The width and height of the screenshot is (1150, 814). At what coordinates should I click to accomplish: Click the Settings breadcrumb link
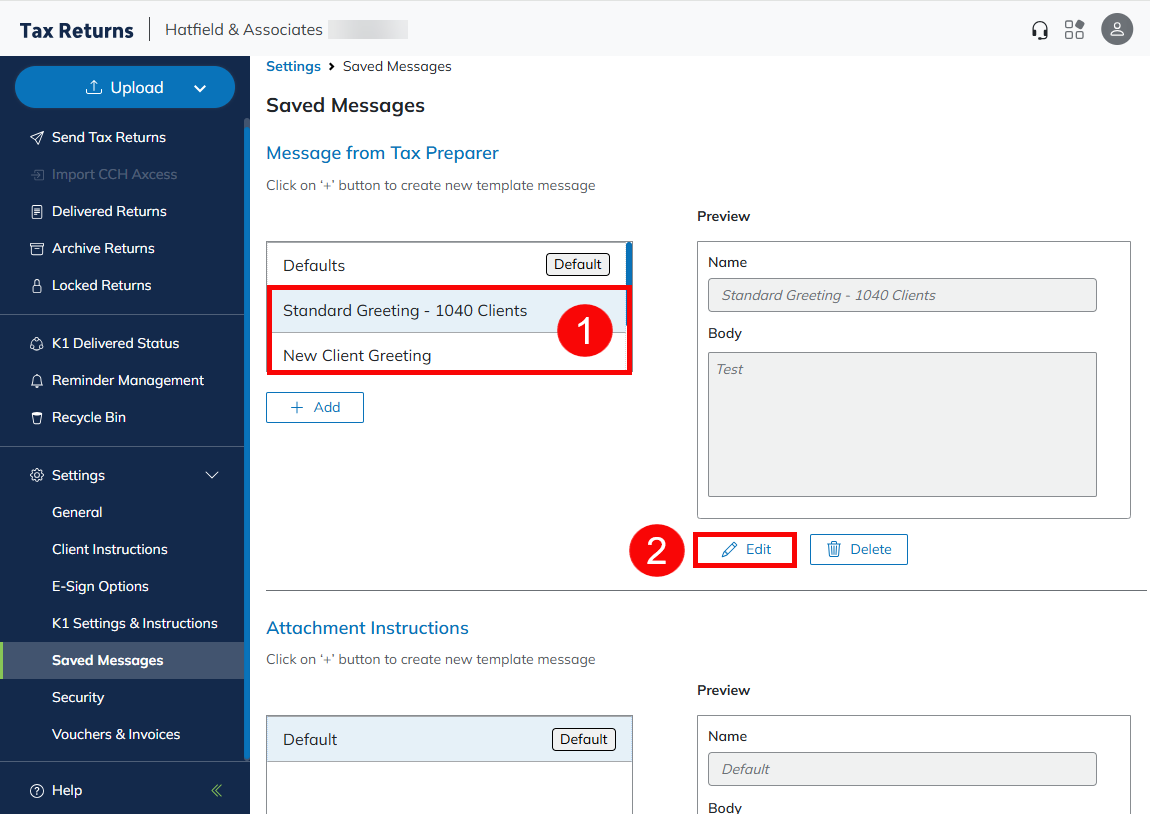click(293, 66)
